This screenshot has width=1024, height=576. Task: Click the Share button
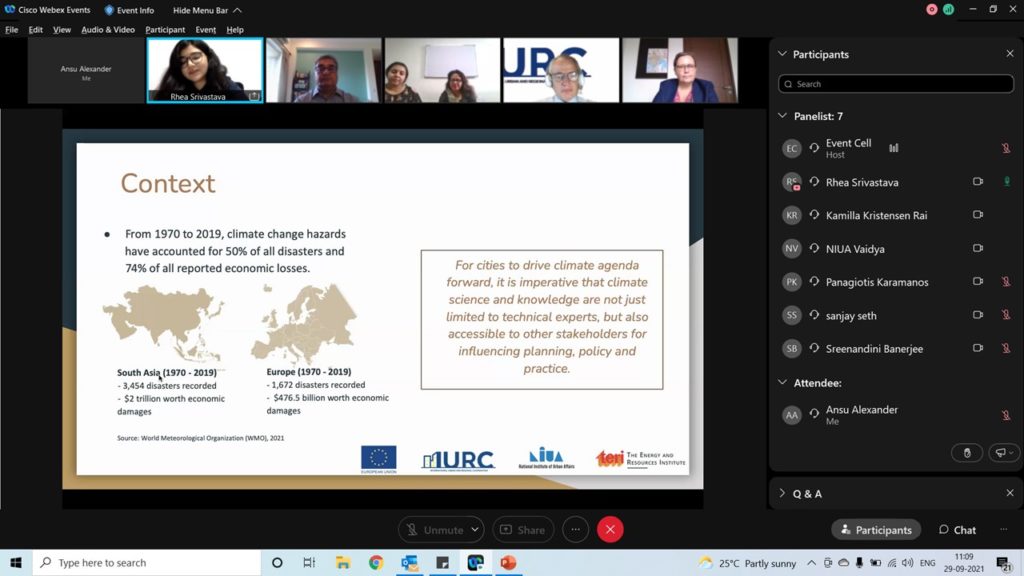[521, 530]
